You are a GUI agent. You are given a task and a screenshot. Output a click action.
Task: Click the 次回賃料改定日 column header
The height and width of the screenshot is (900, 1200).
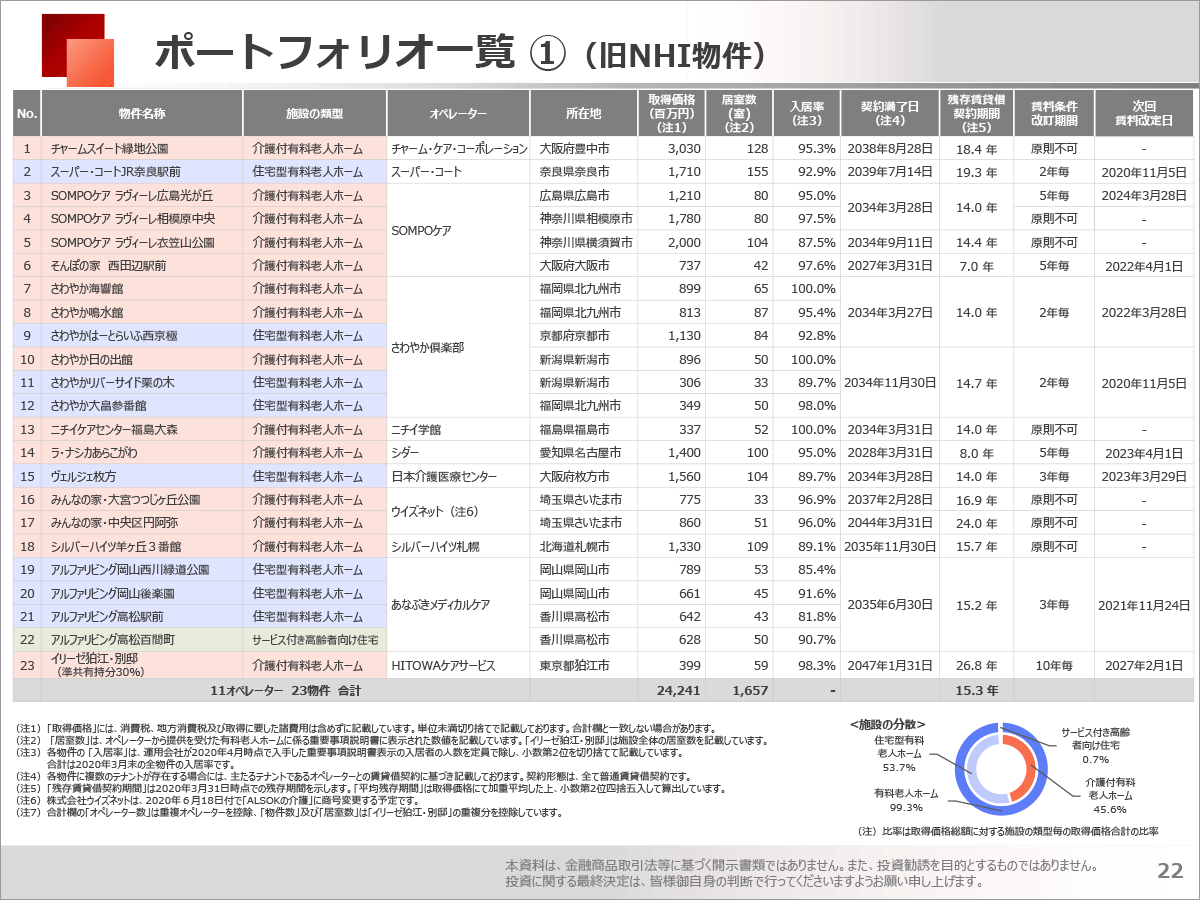1144,114
